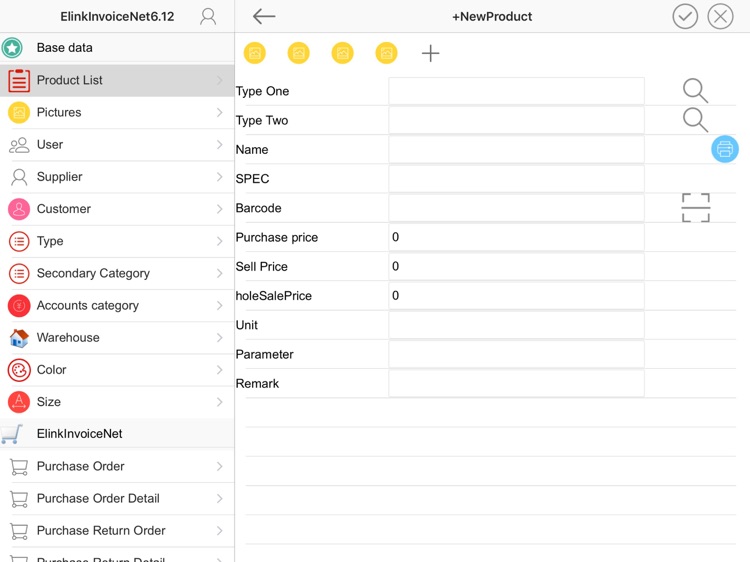Click the Color palette icon
This screenshot has height=562, width=750.
(x=19, y=370)
